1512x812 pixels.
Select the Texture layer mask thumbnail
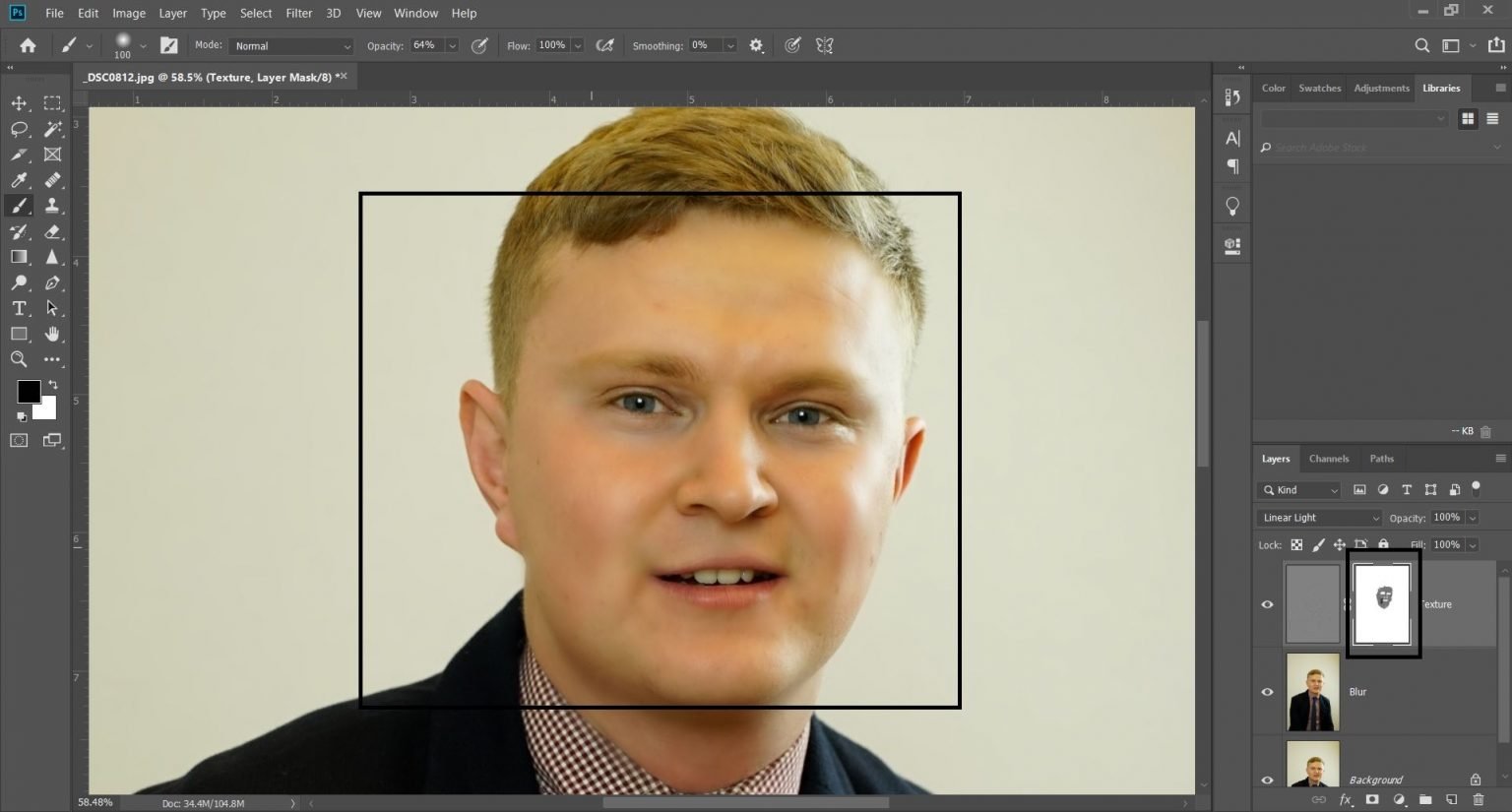tap(1383, 603)
